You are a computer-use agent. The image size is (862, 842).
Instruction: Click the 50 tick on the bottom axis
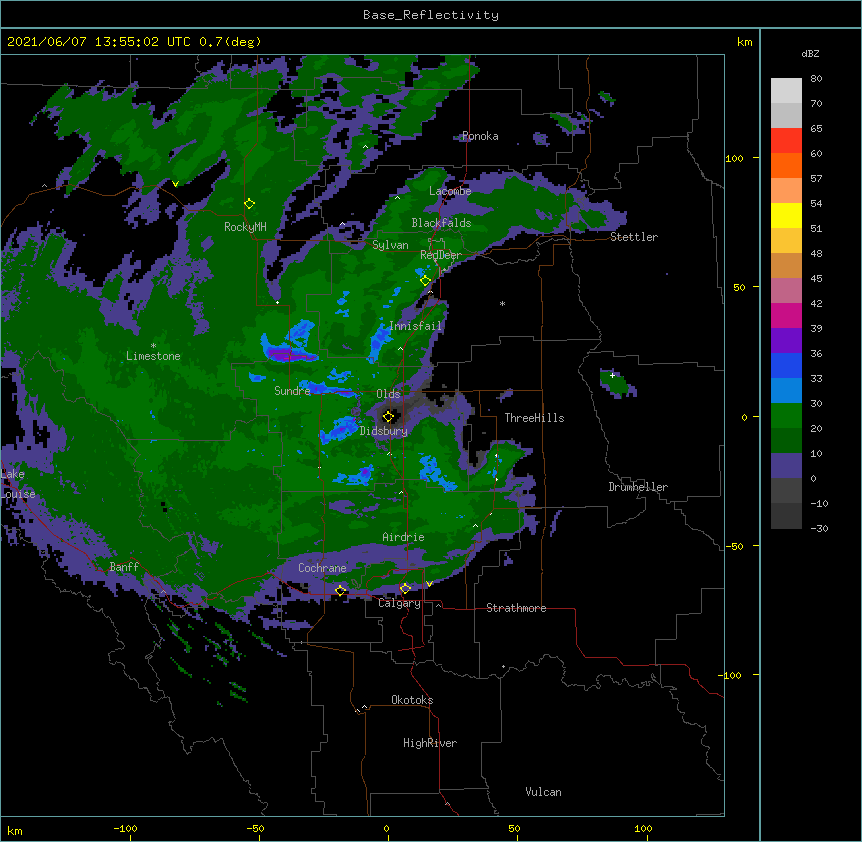point(514,828)
